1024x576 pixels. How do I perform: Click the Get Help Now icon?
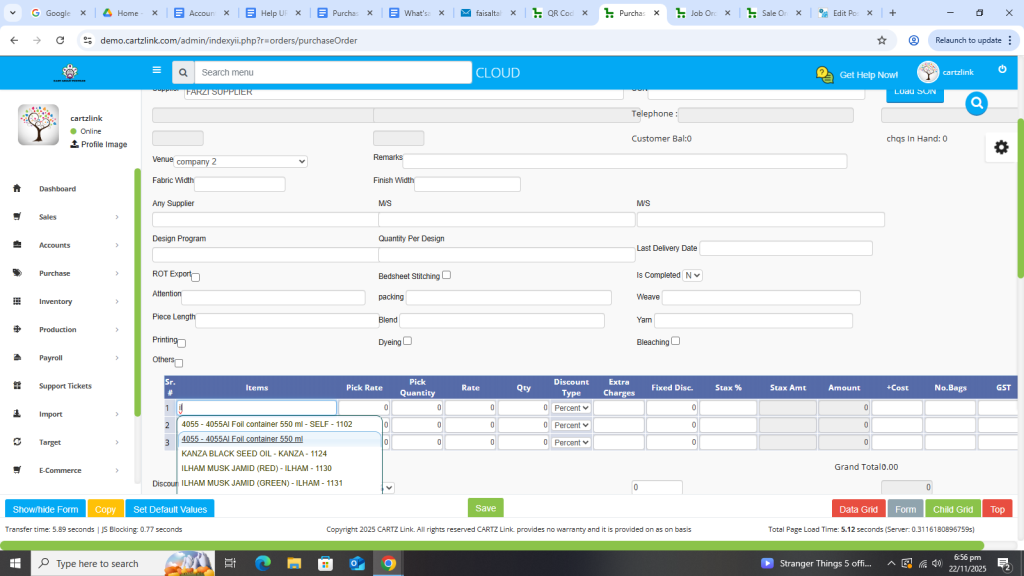coord(825,75)
